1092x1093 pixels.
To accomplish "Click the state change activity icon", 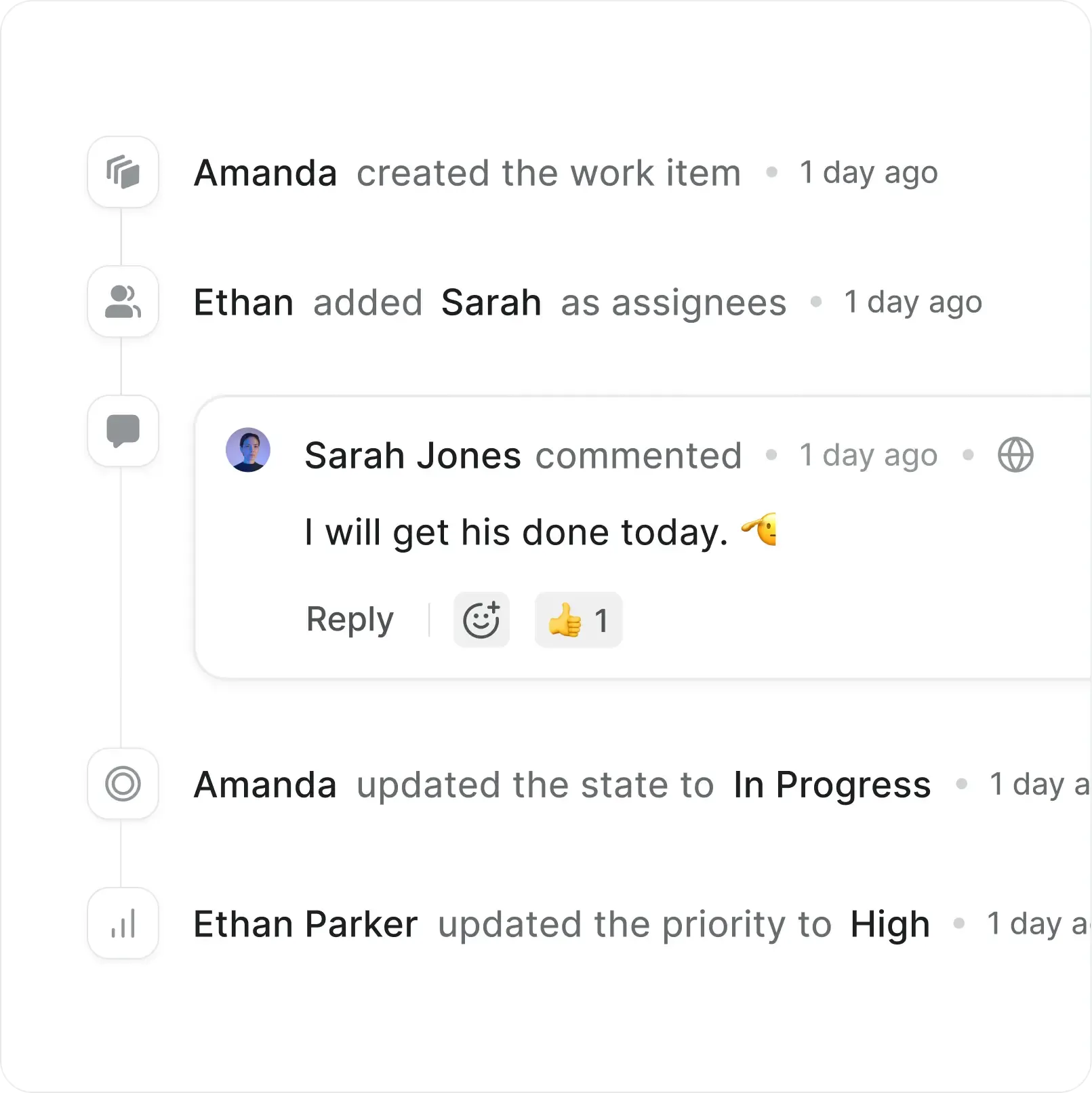I will [123, 784].
